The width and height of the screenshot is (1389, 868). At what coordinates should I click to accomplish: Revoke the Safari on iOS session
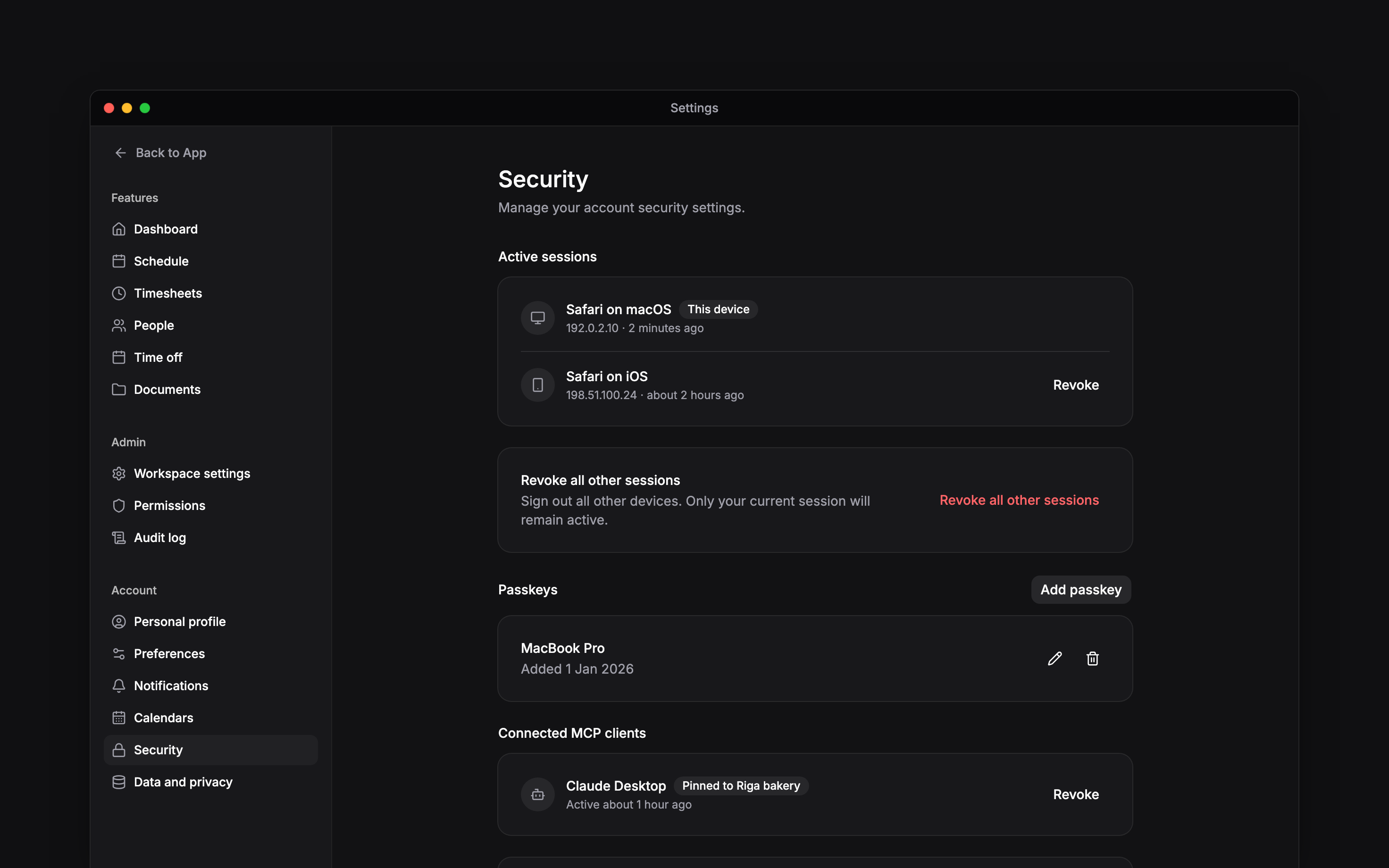click(1076, 385)
